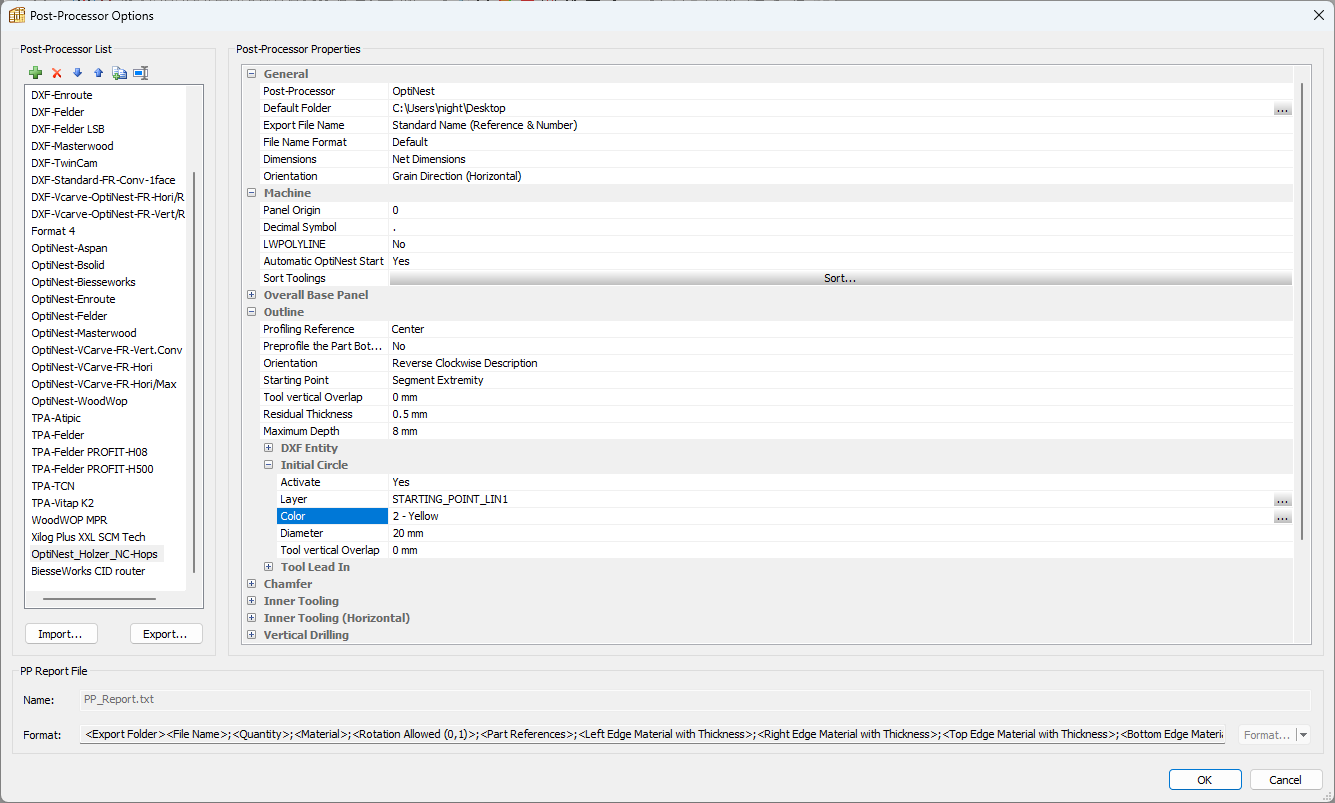Click the Diameter value 20 mm

click(408, 533)
